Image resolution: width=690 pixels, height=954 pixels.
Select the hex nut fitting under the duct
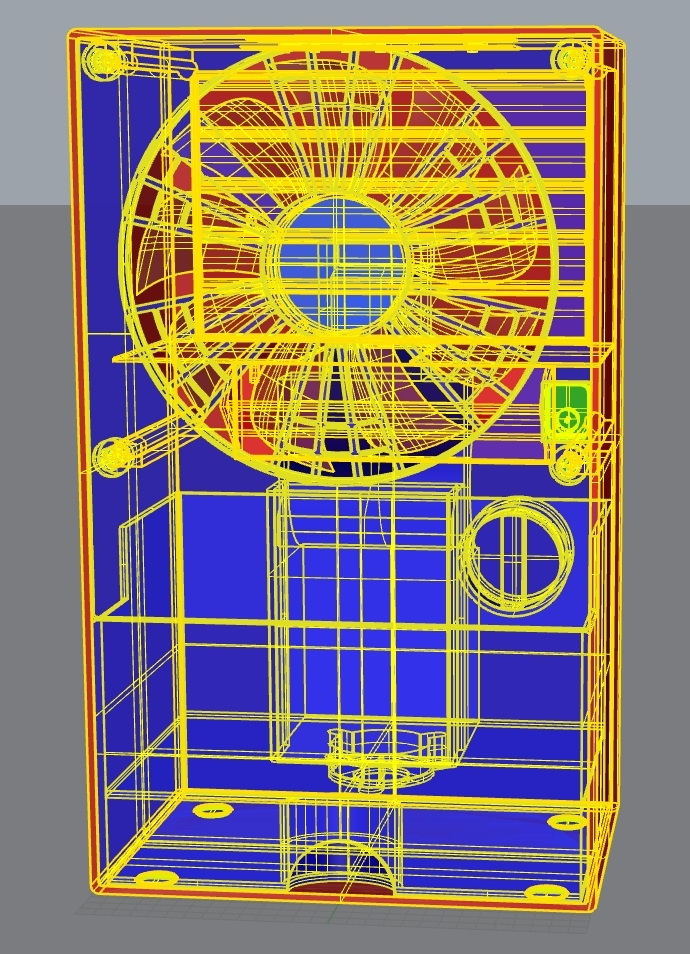[x=382, y=748]
